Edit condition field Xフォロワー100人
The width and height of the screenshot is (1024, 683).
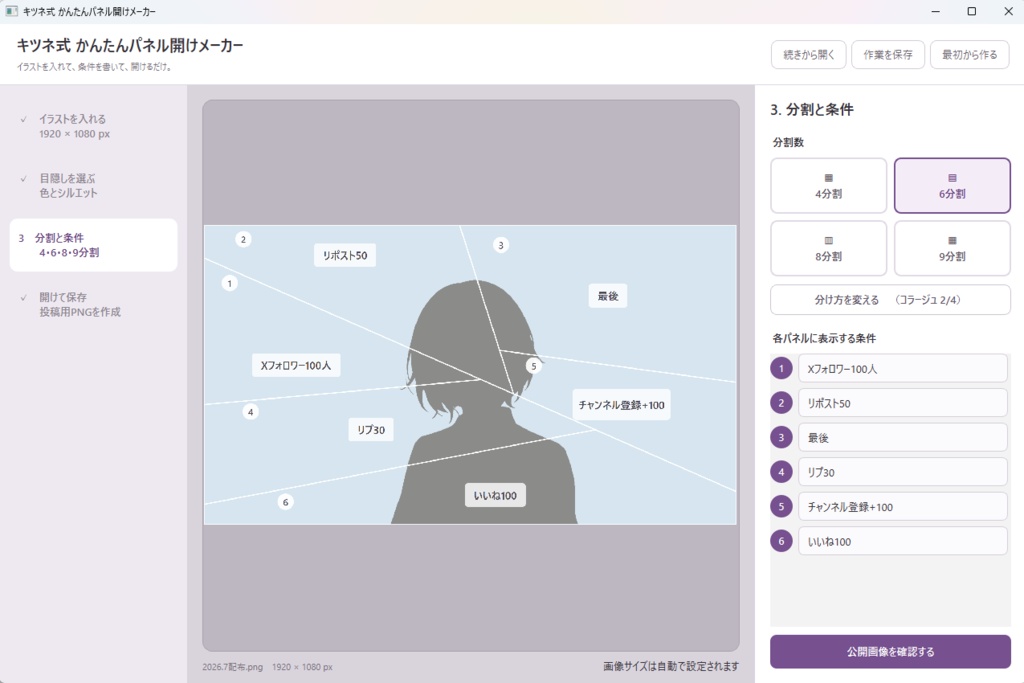pos(903,369)
